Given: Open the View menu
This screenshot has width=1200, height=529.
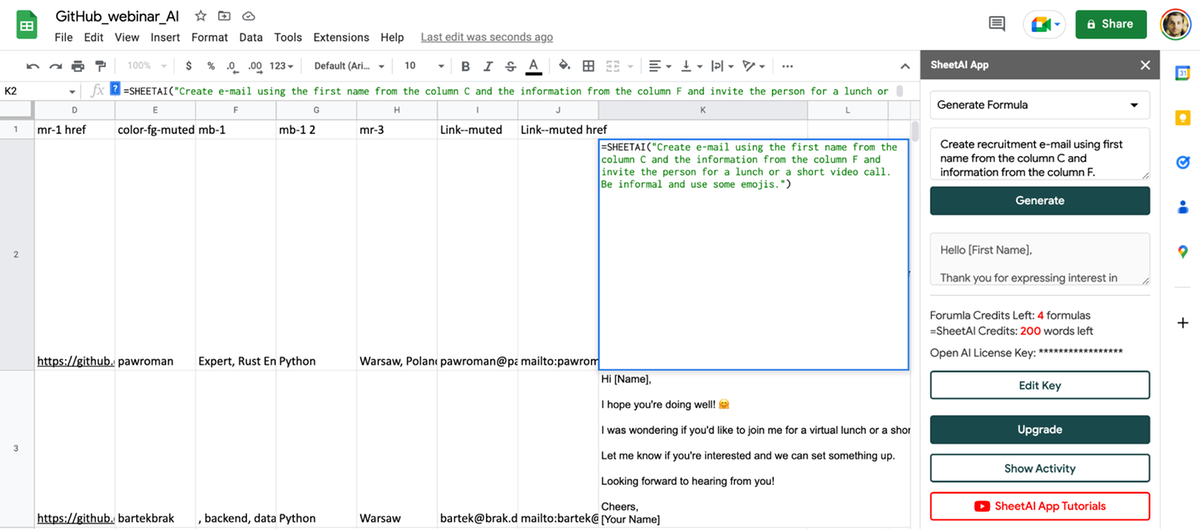Looking at the screenshot, I should [127, 37].
